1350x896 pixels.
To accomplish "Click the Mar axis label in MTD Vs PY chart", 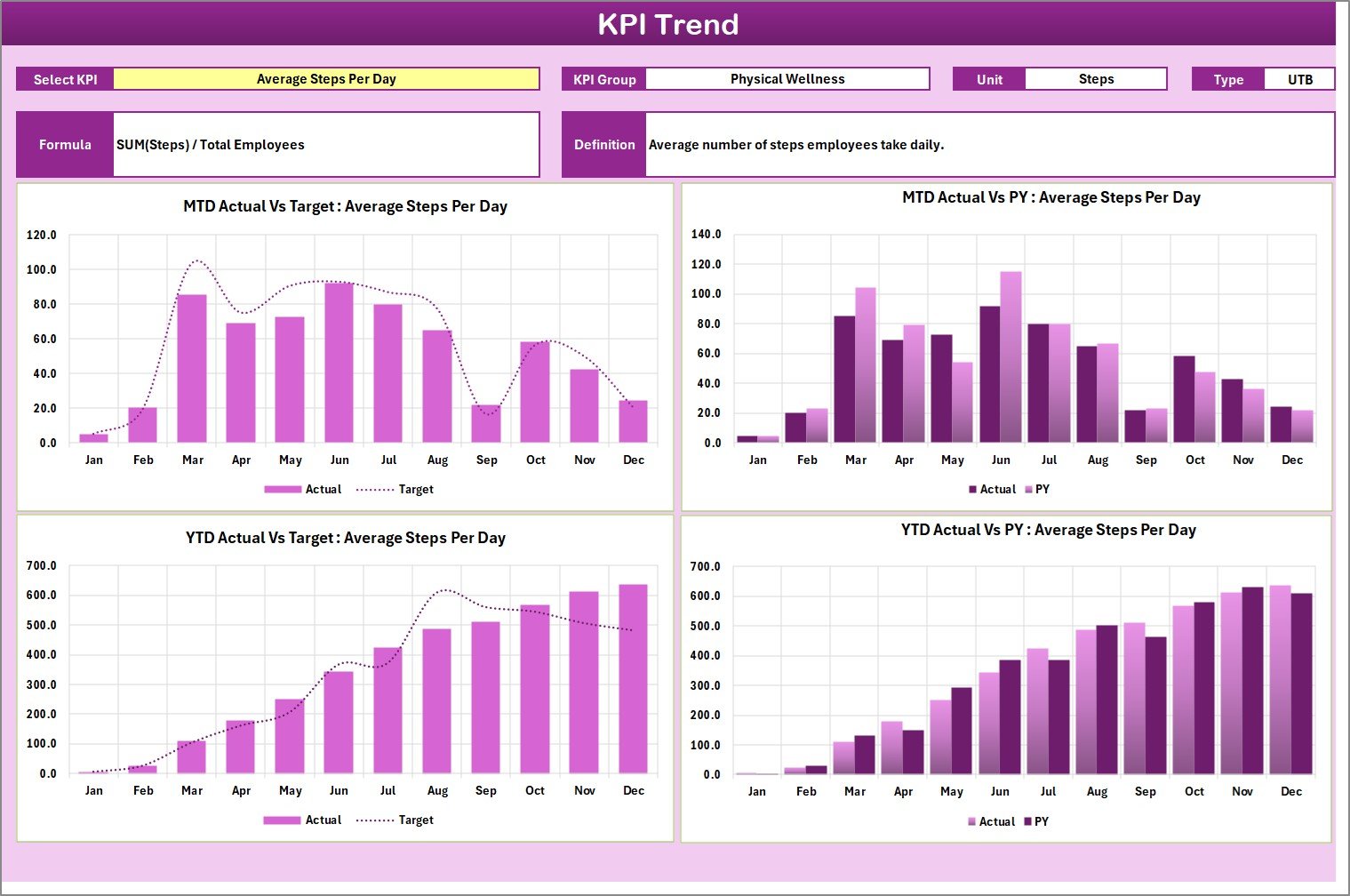I will pyautogui.click(x=855, y=460).
